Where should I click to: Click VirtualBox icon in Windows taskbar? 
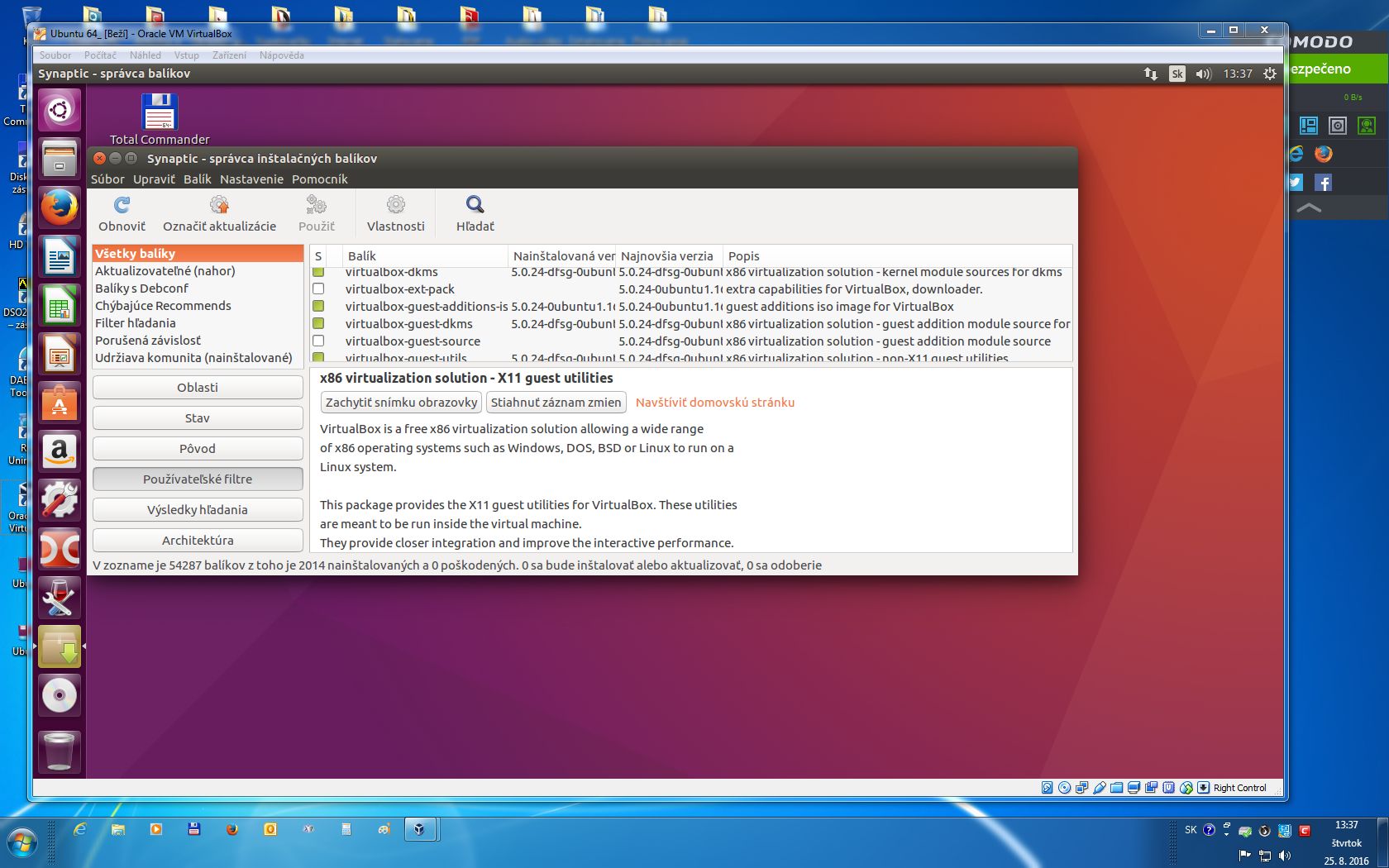(419, 829)
